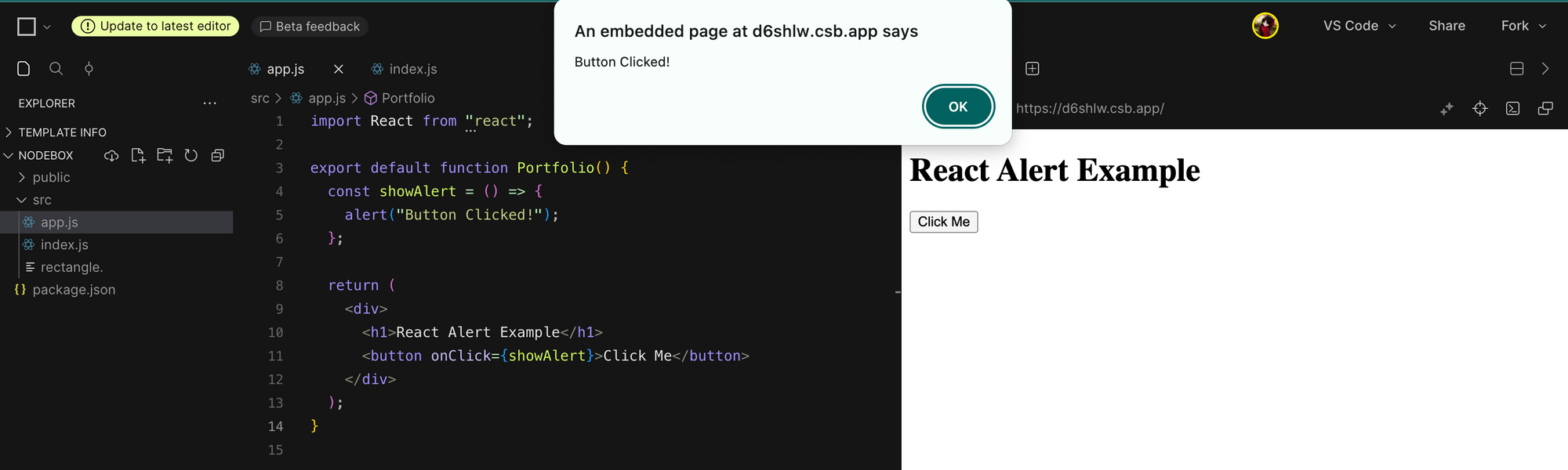Viewport: 1568px width, 470px height.
Task: Click the preview URL address field
Action: point(1090,109)
